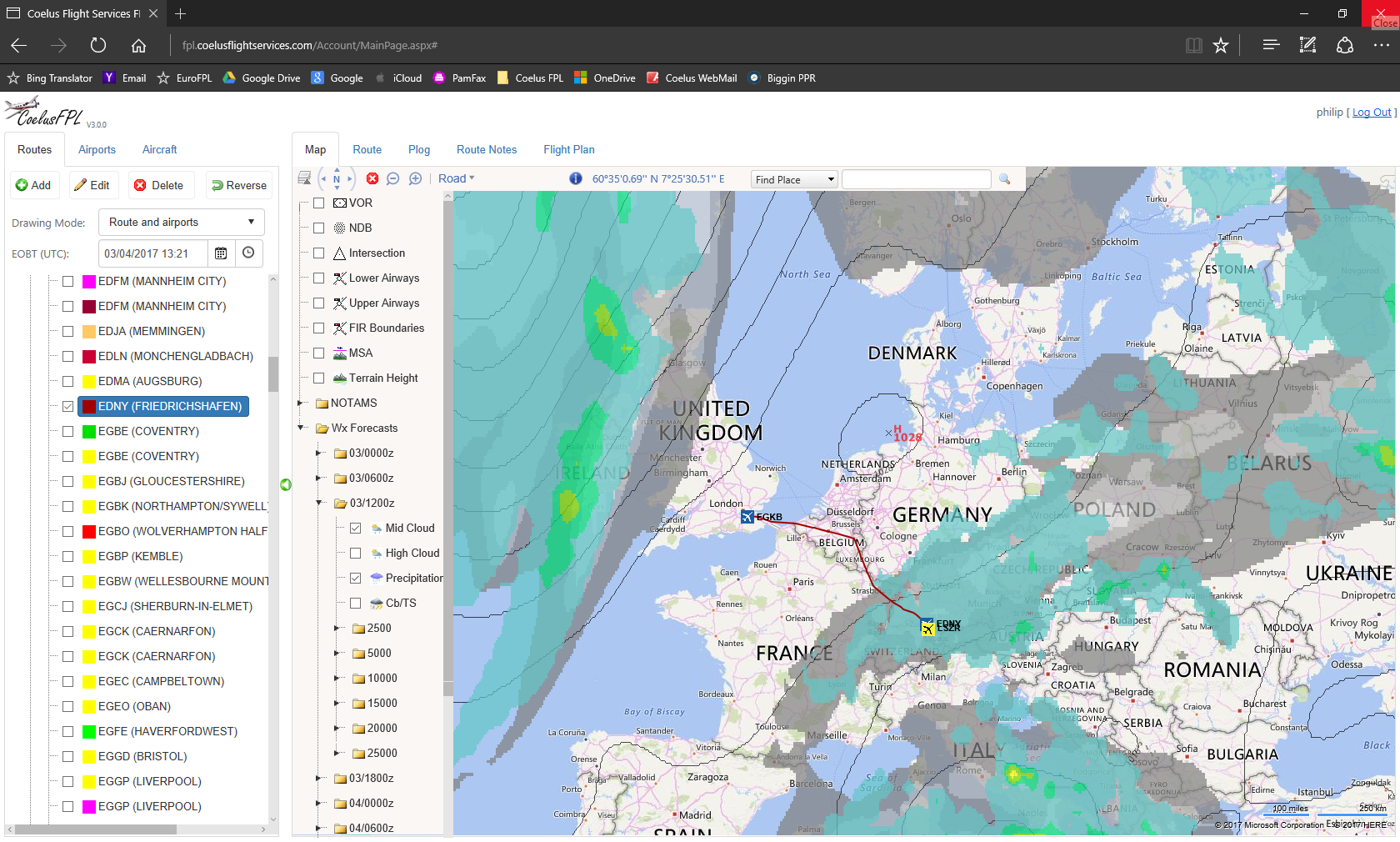The width and height of the screenshot is (1400, 842).
Task: Click the Find Place search input field
Action: (916, 179)
